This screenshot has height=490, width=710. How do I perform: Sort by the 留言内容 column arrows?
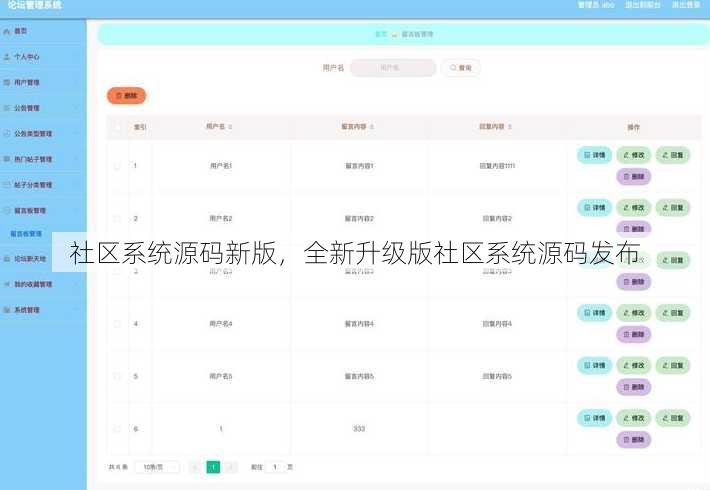(372, 127)
